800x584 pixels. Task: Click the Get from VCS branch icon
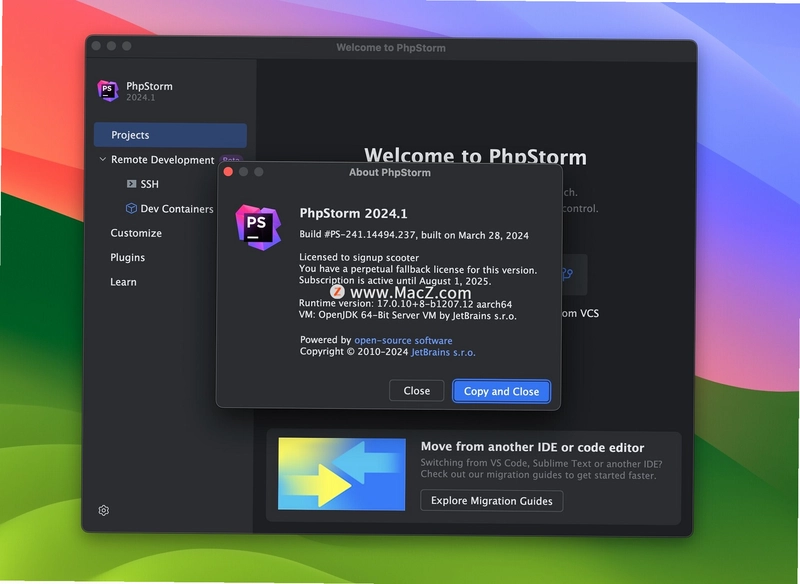point(566,274)
